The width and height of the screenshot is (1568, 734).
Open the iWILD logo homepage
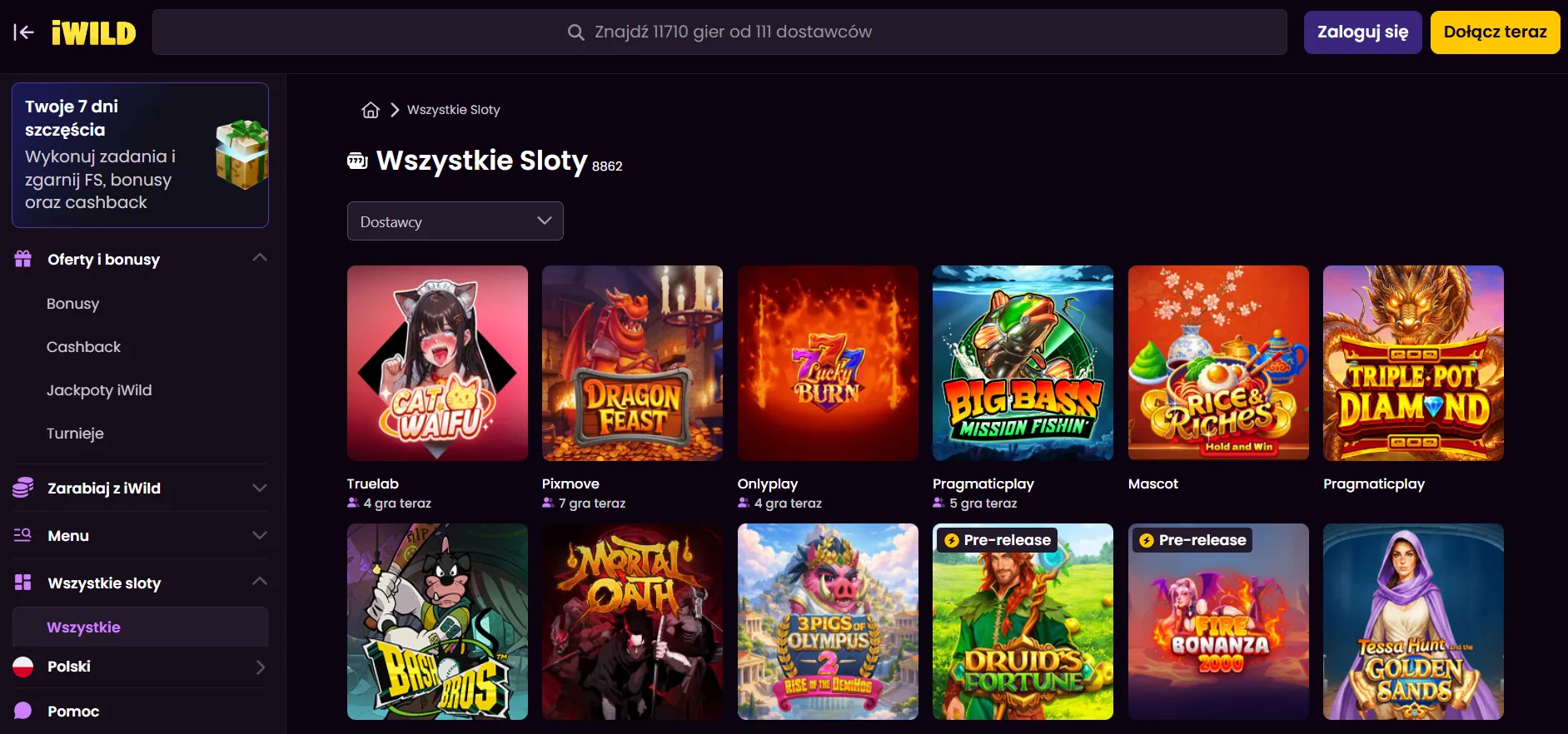[x=93, y=32]
